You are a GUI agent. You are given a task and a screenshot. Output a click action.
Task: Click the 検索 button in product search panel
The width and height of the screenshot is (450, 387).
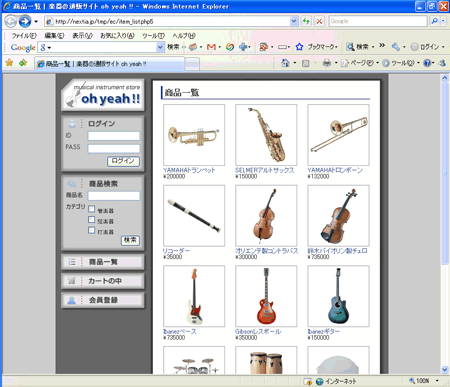(130, 240)
